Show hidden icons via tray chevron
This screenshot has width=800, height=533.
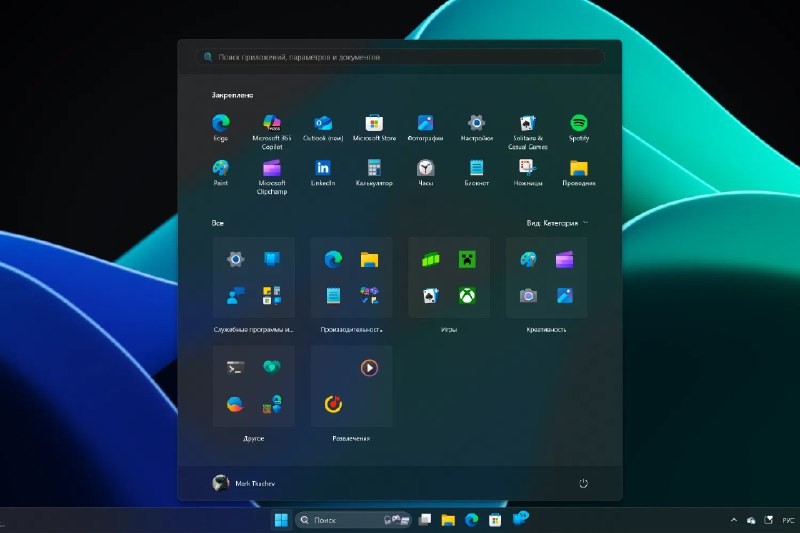click(734, 520)
